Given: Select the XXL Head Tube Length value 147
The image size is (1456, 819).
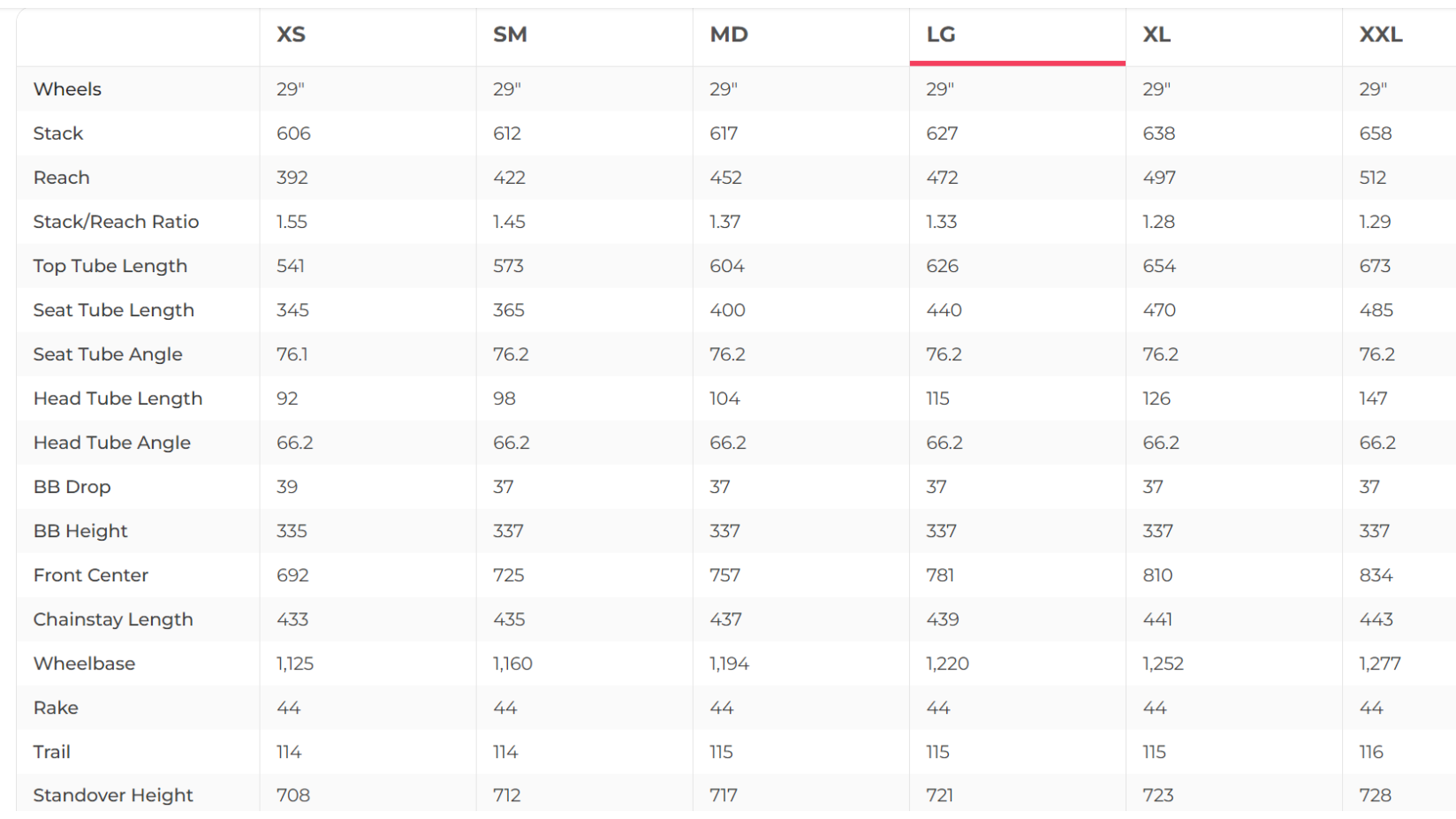Looking at the screenshot, I should 1373,398.
